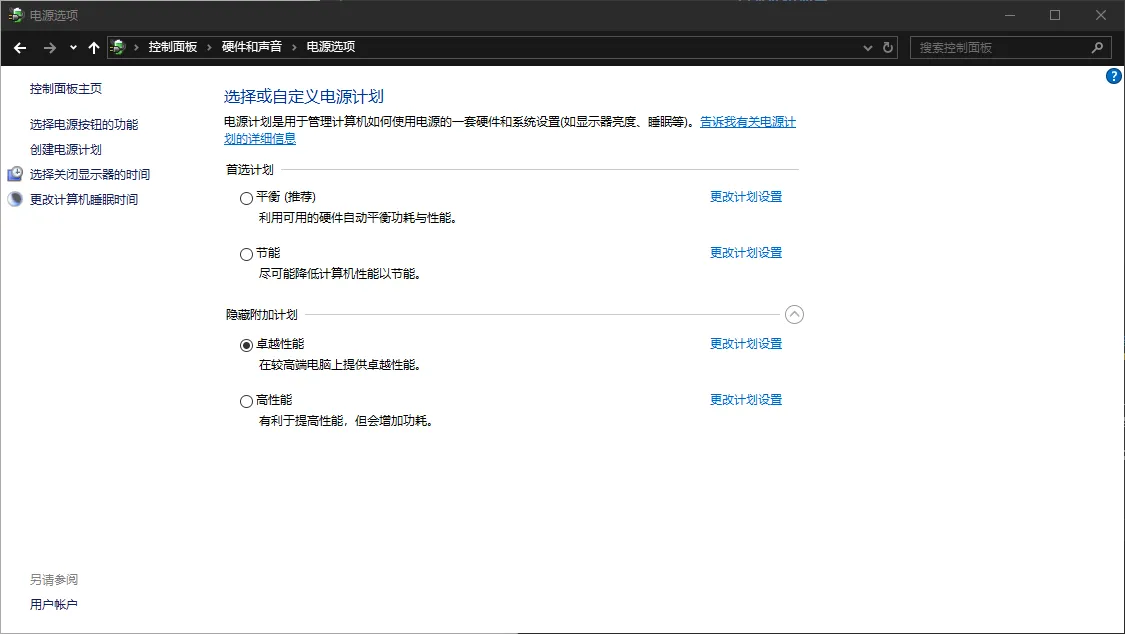Screen dimensions: 1125x634
Task: Select the 节能 power plan
Action: pyautogui.click(x=246, y=254)
